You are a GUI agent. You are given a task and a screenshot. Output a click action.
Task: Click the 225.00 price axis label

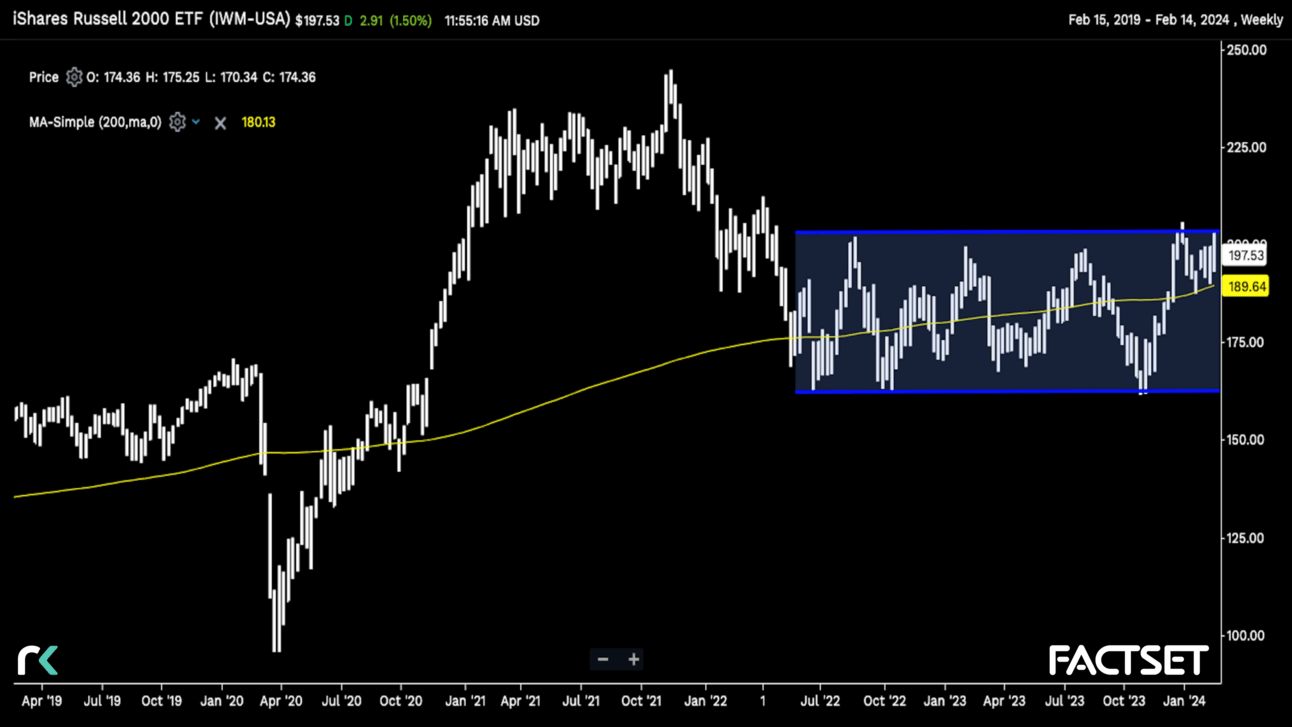click(x=1246, y=147)
